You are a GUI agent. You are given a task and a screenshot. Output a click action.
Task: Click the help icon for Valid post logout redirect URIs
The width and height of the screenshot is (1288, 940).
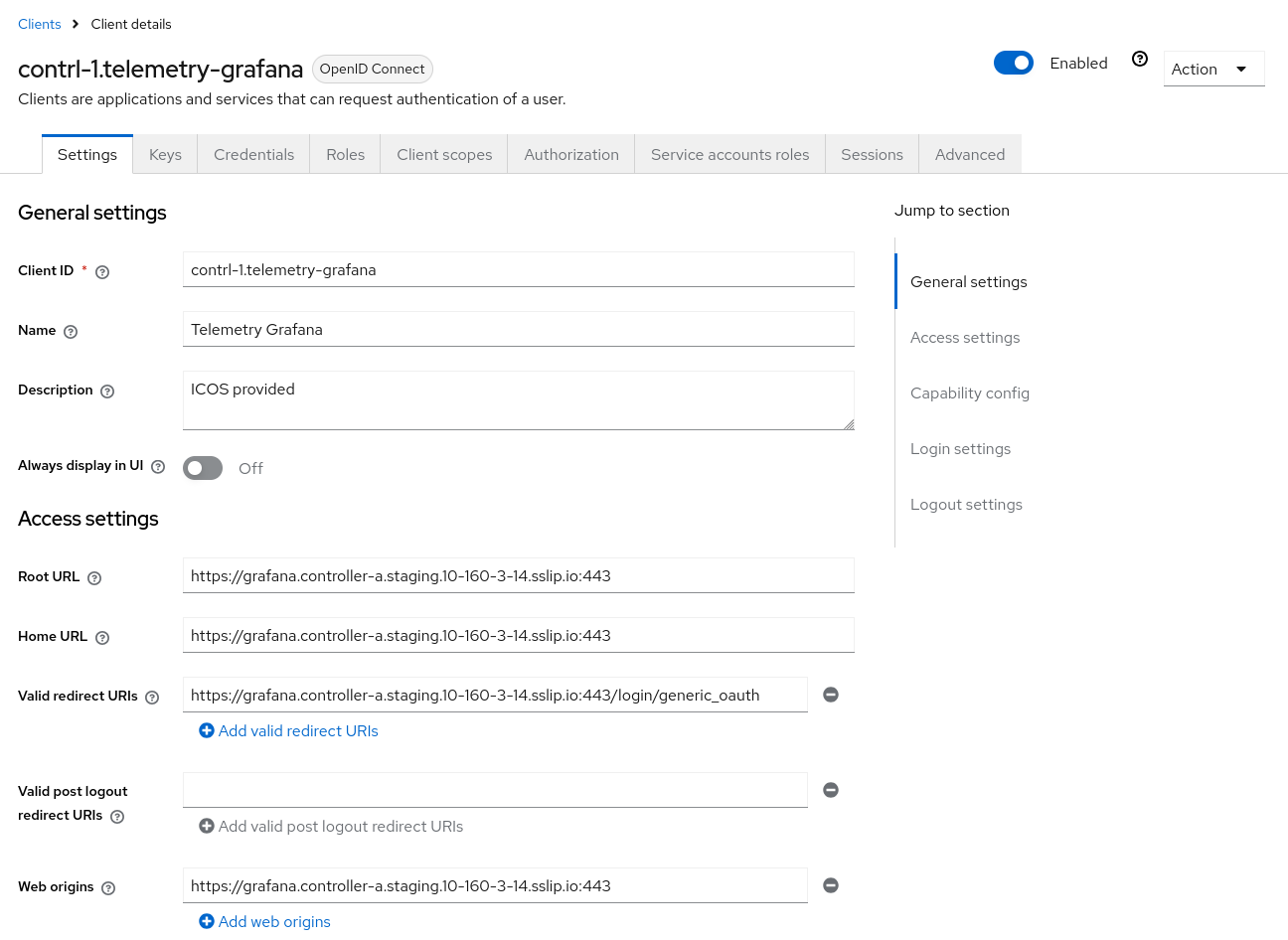pyautogui.click(x=117, y=817)
